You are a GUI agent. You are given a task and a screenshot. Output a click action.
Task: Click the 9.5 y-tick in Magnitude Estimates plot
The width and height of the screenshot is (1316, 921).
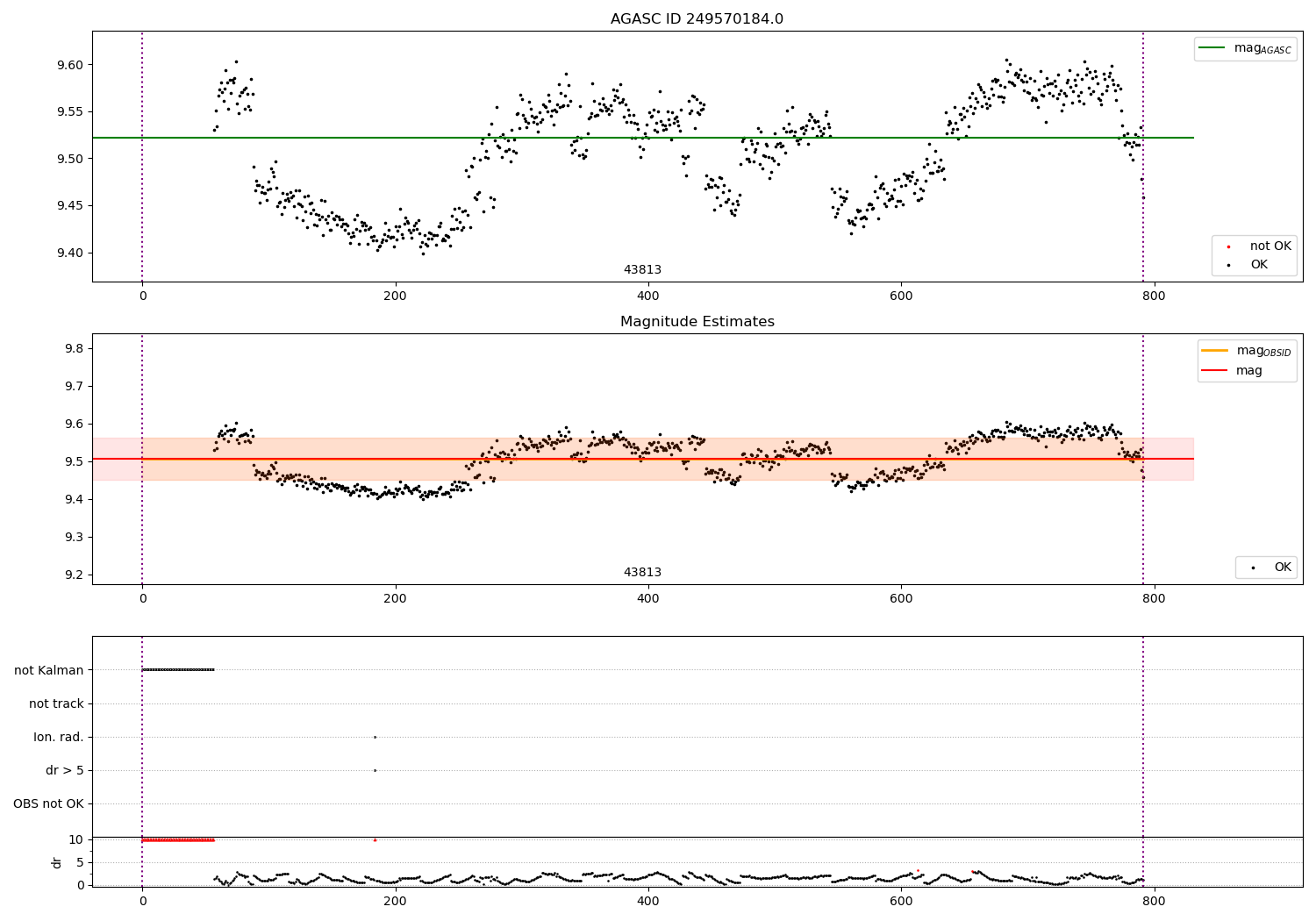click(x=75, y=461)
